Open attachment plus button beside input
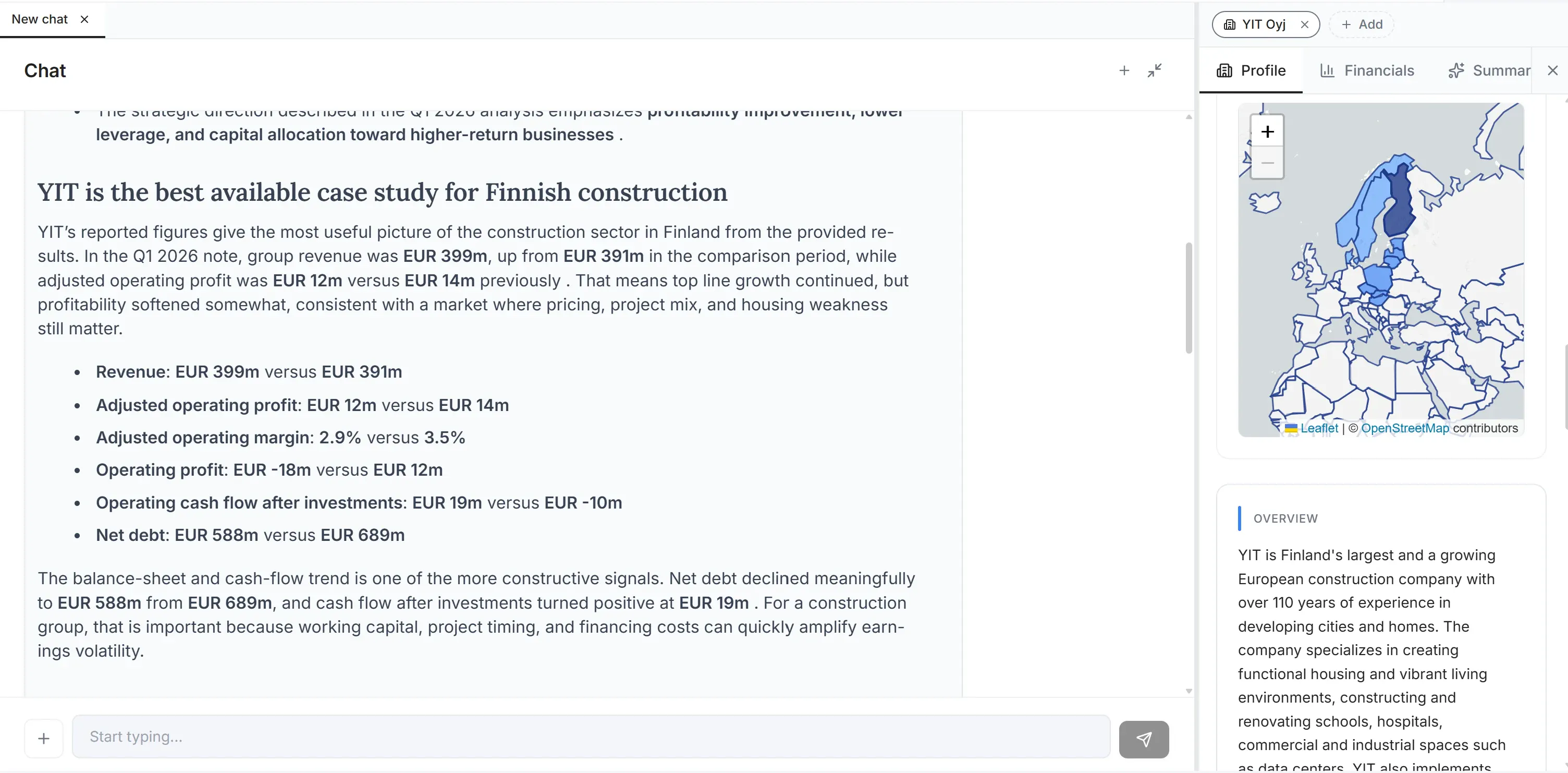 44,738
